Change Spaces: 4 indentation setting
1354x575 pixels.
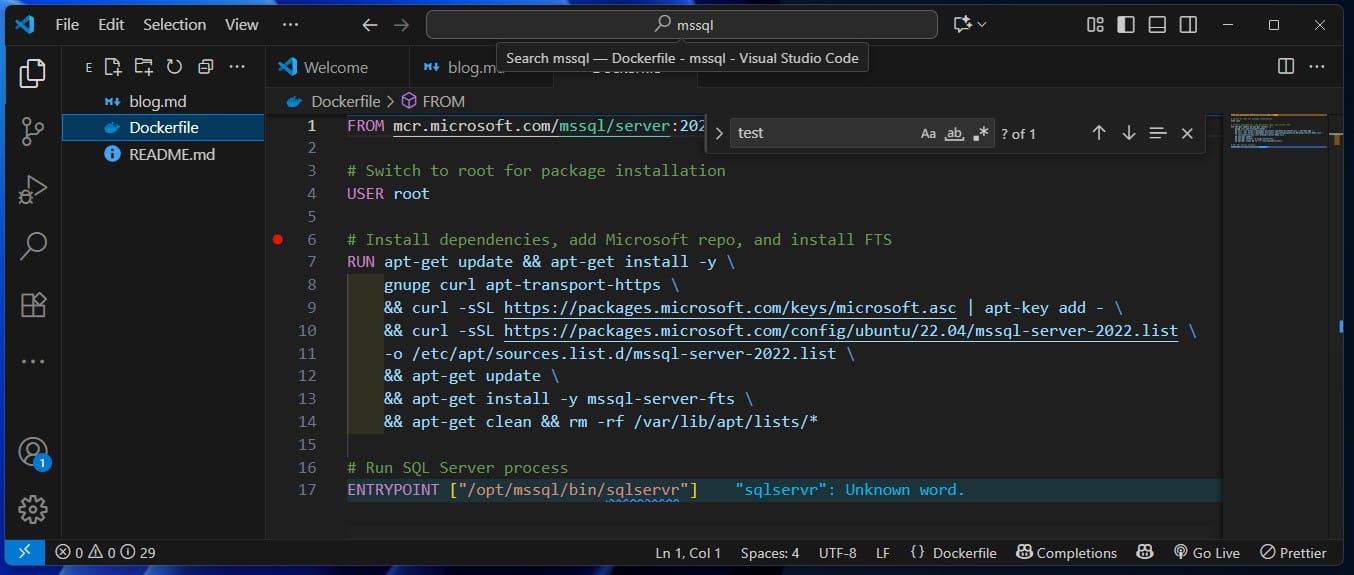pos(770,552)
